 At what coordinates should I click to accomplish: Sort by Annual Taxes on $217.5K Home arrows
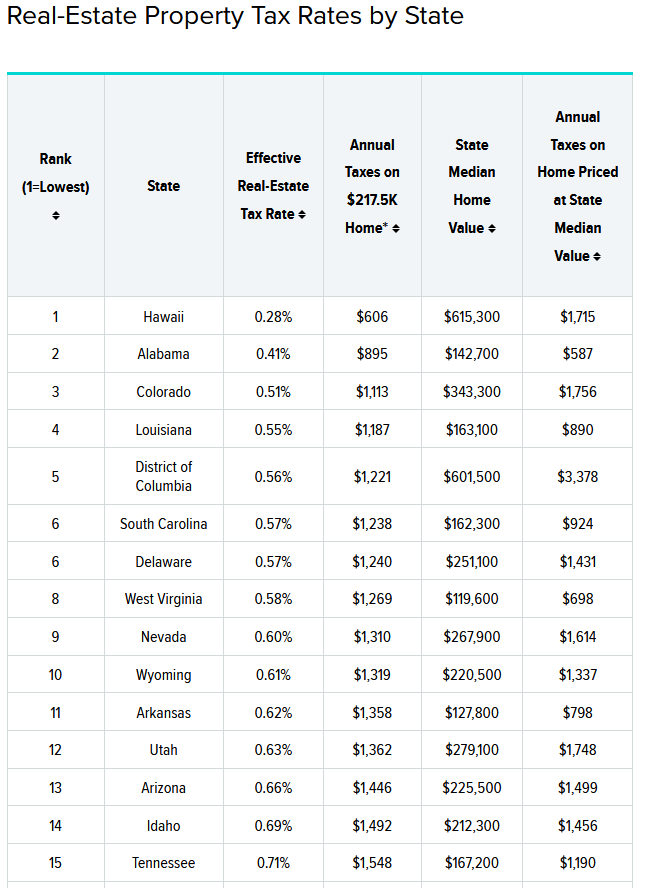pyautogui.click(x=396, y=229)
